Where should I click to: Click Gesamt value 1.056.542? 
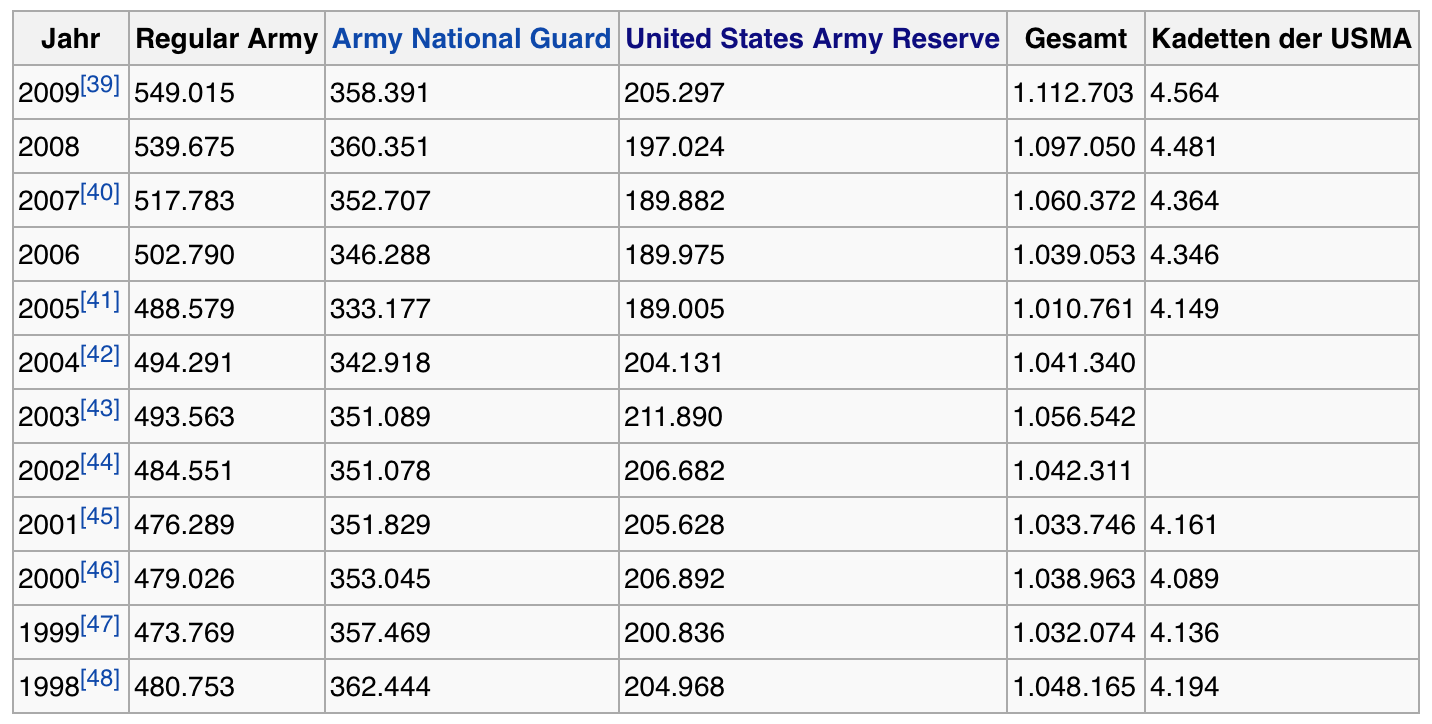(1074, 417)
